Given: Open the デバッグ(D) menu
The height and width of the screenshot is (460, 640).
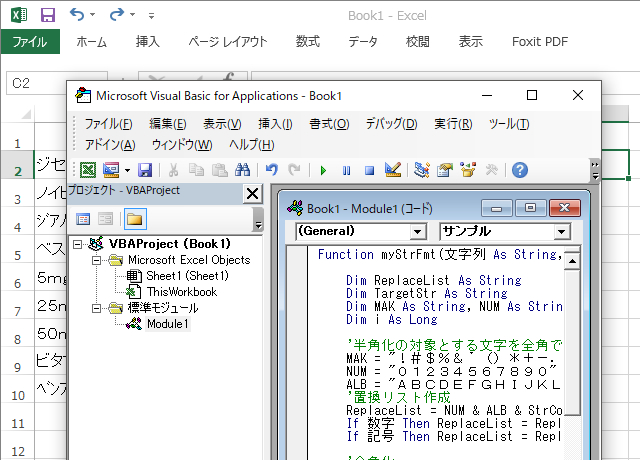Looking at the screenshot, I should (391, 124).
